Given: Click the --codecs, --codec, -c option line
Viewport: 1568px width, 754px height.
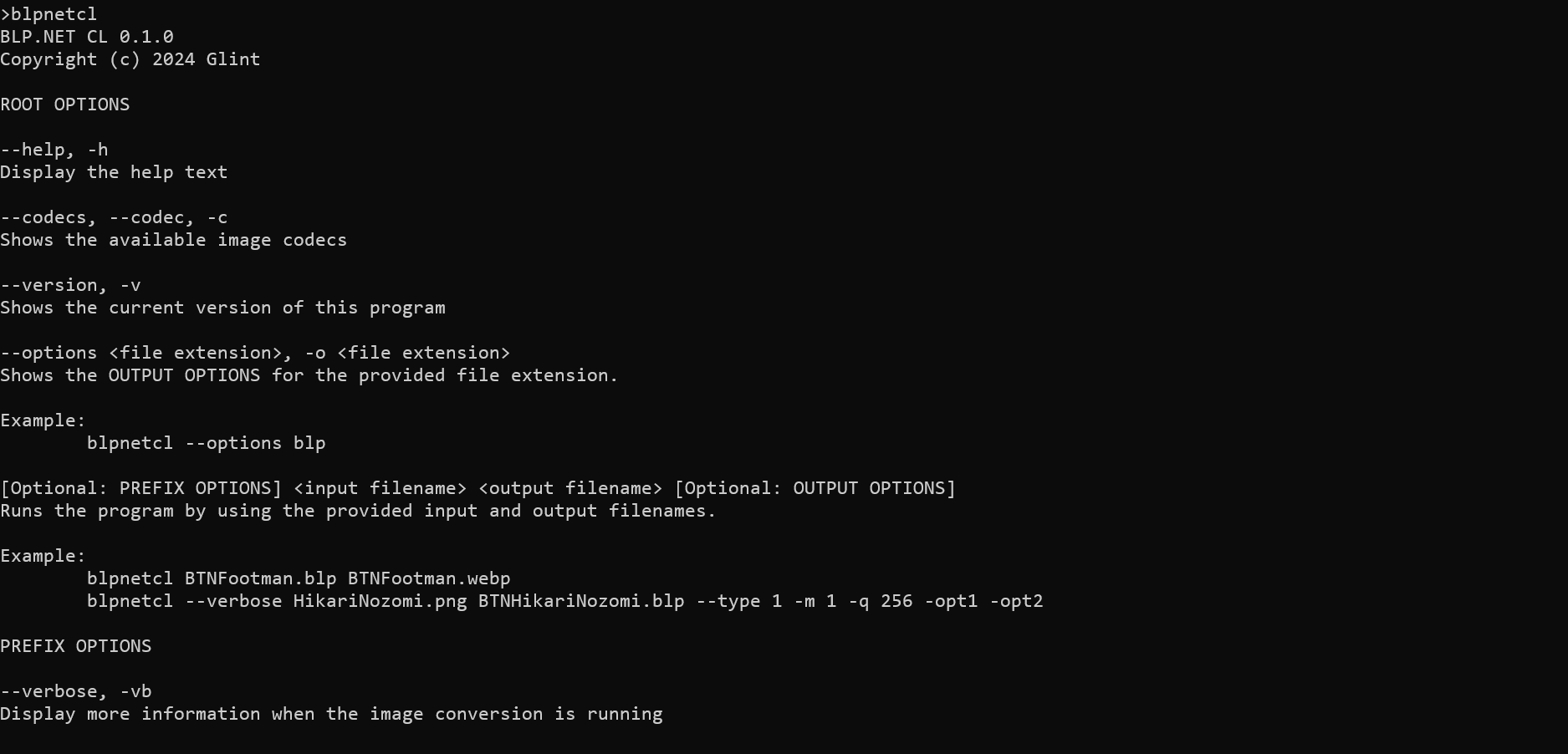Looking at the screenshot, I should [x=114, y=217].
